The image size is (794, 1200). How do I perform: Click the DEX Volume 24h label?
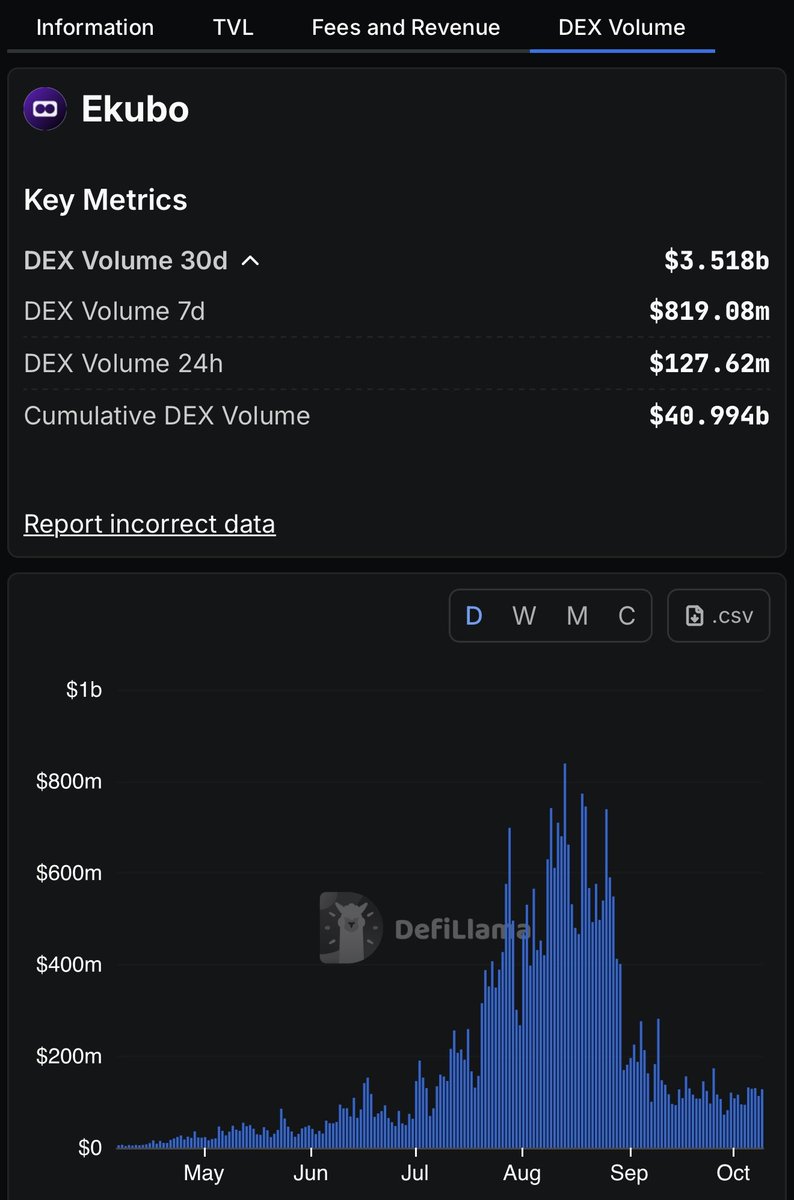pos(124,363)
